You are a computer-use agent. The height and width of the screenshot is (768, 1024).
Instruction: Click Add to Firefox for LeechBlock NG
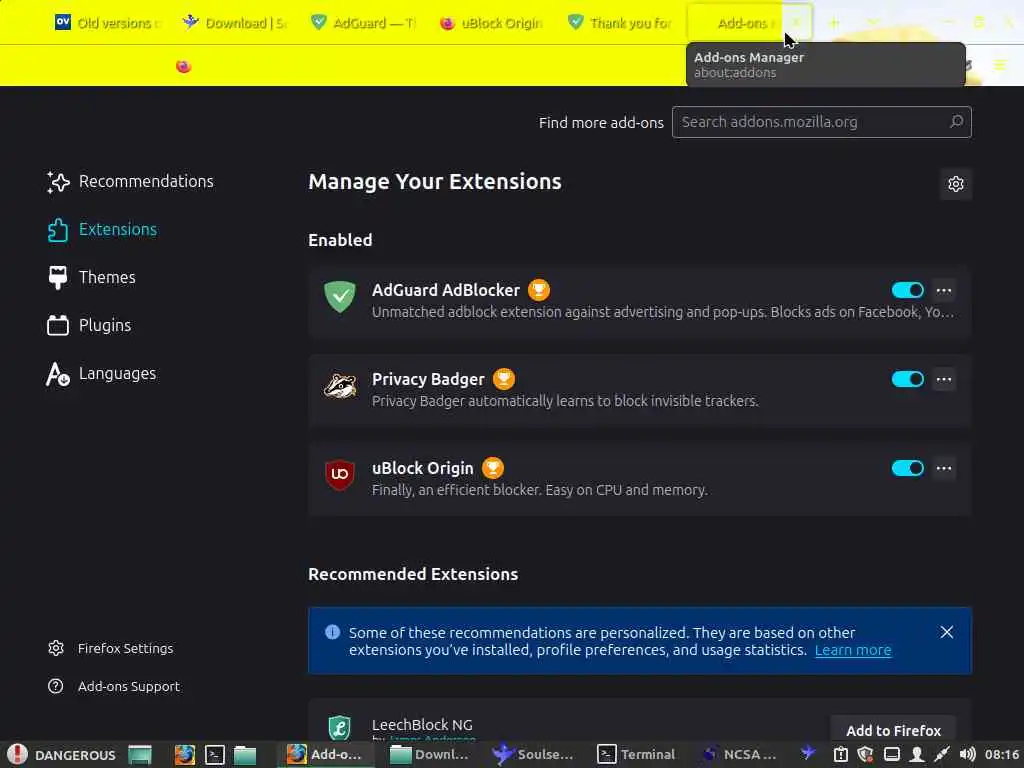pyautogui.click(x=893, y=731)
